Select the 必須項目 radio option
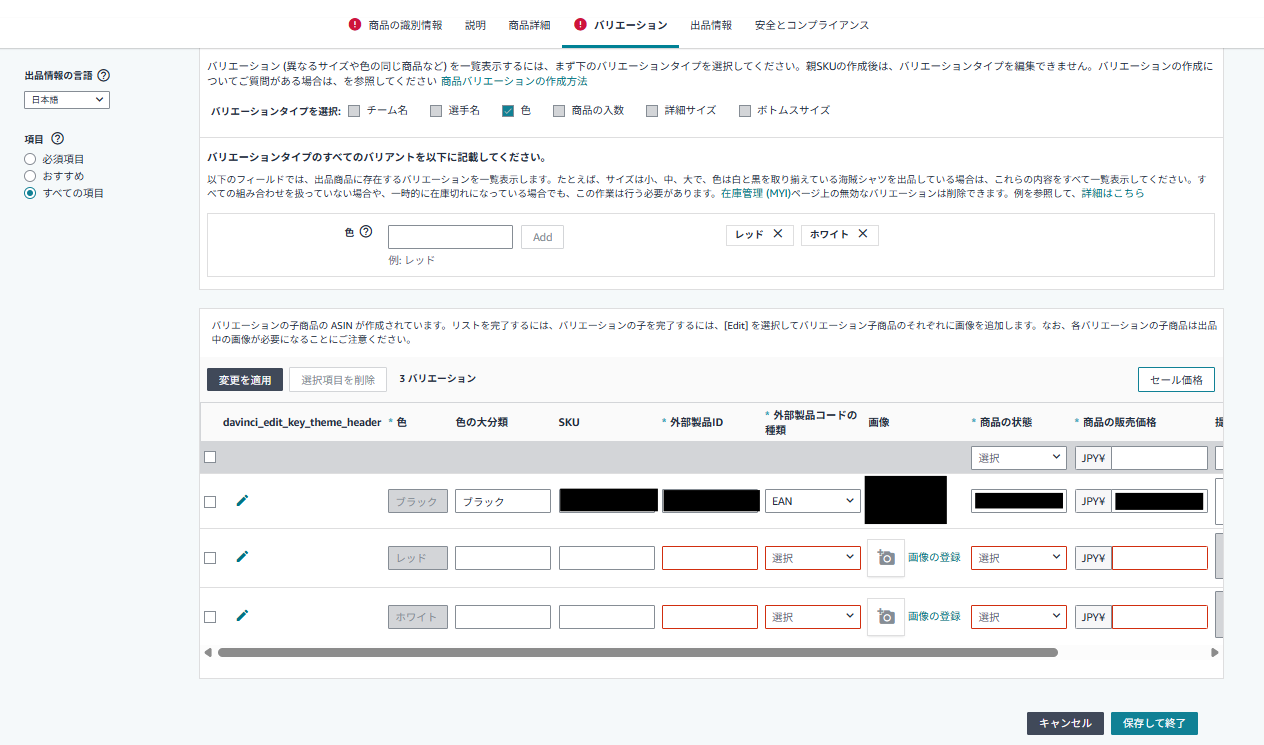Screen dimensions: 1264x745 pyautogui.click(x=30, y=159)
